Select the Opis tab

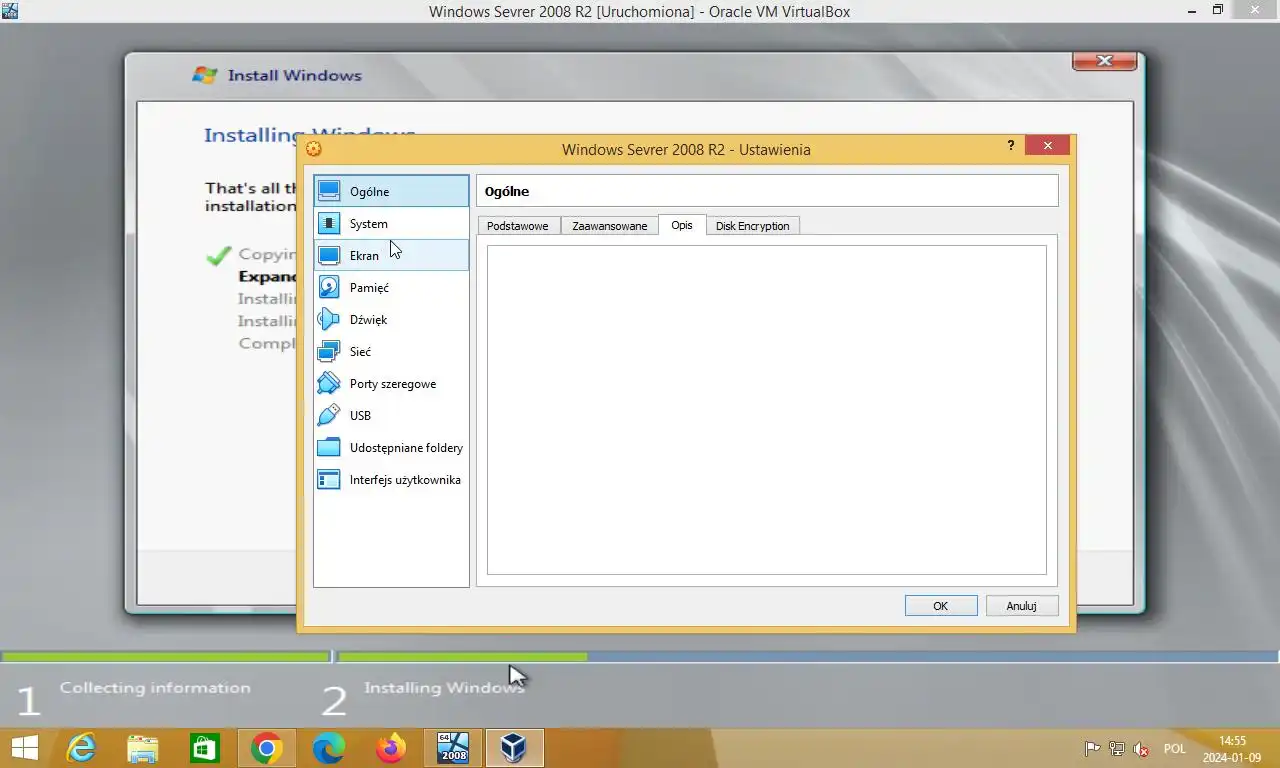(x=682, y=225)
